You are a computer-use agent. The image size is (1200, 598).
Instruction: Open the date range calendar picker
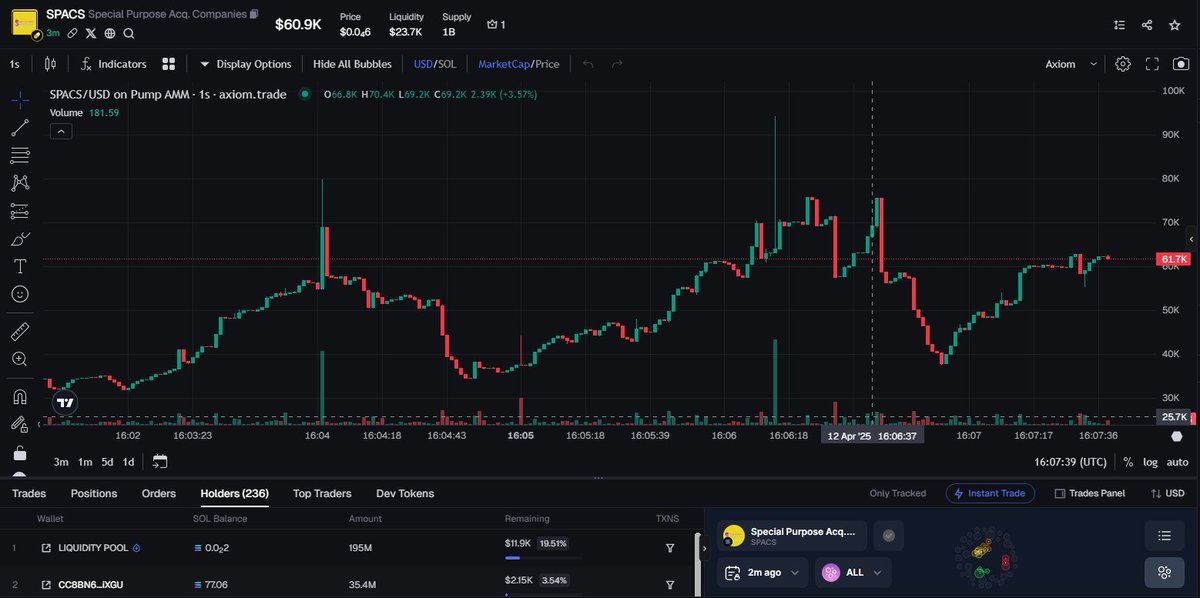(160, 462)
